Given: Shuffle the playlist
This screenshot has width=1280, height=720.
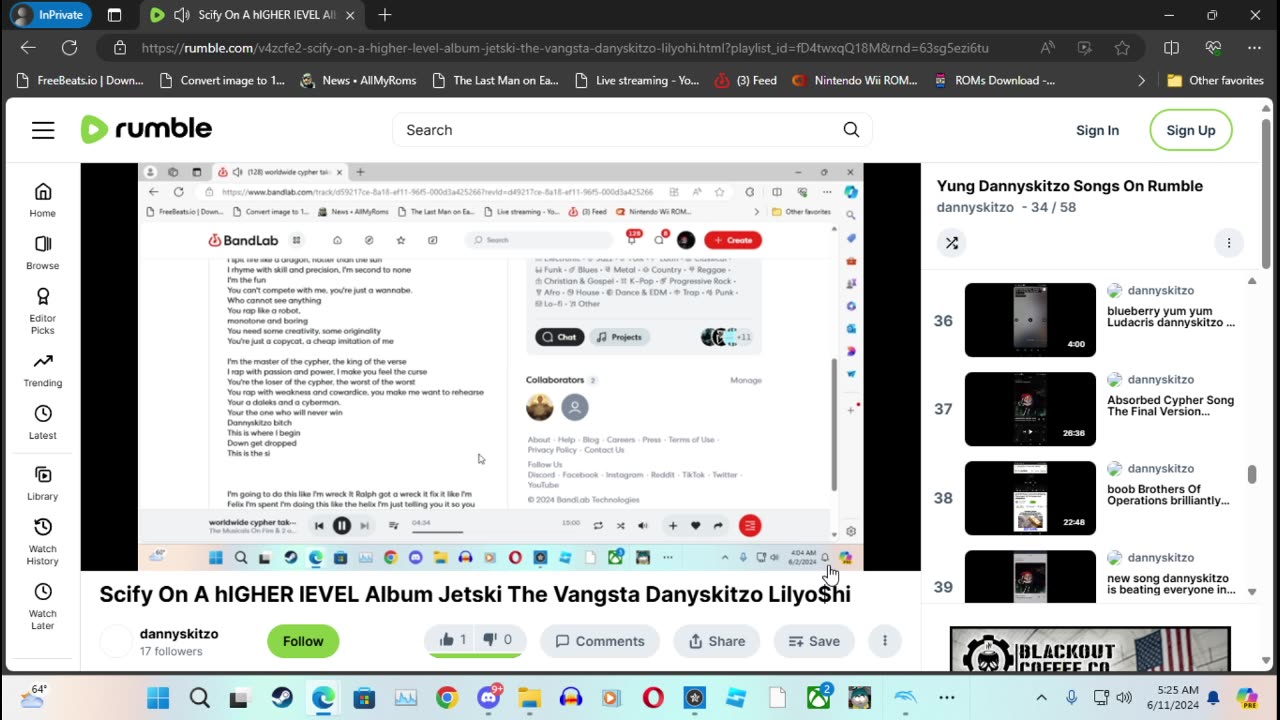Looking at the screenshot, I should (952, 242).
